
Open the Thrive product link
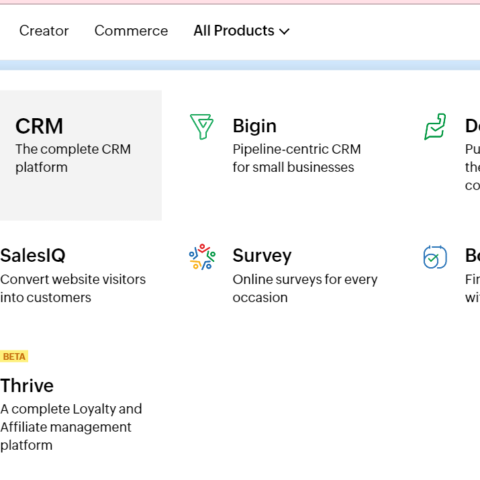click(x=27, y=386)
